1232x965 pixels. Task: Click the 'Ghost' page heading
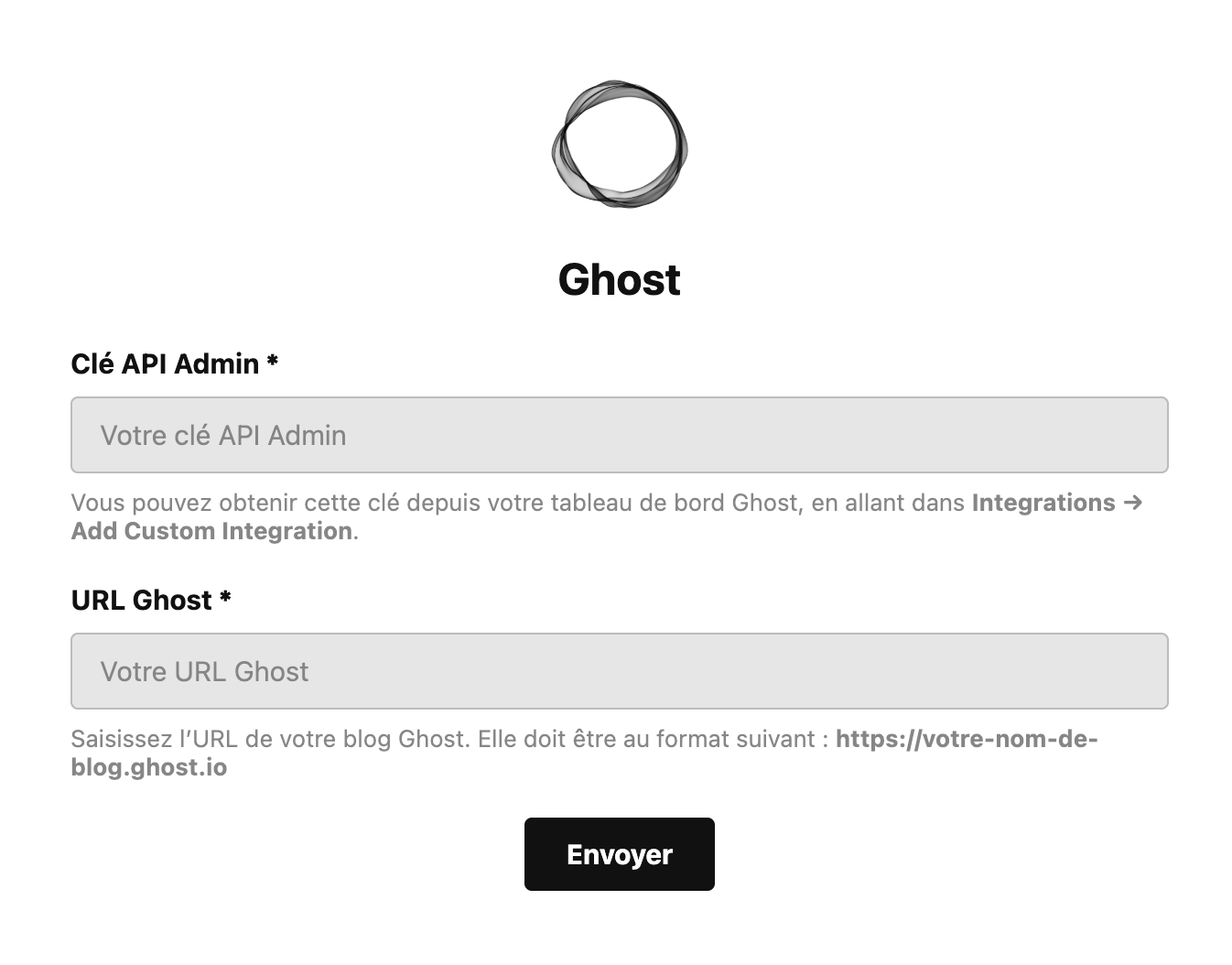click(x=619, y=278)
